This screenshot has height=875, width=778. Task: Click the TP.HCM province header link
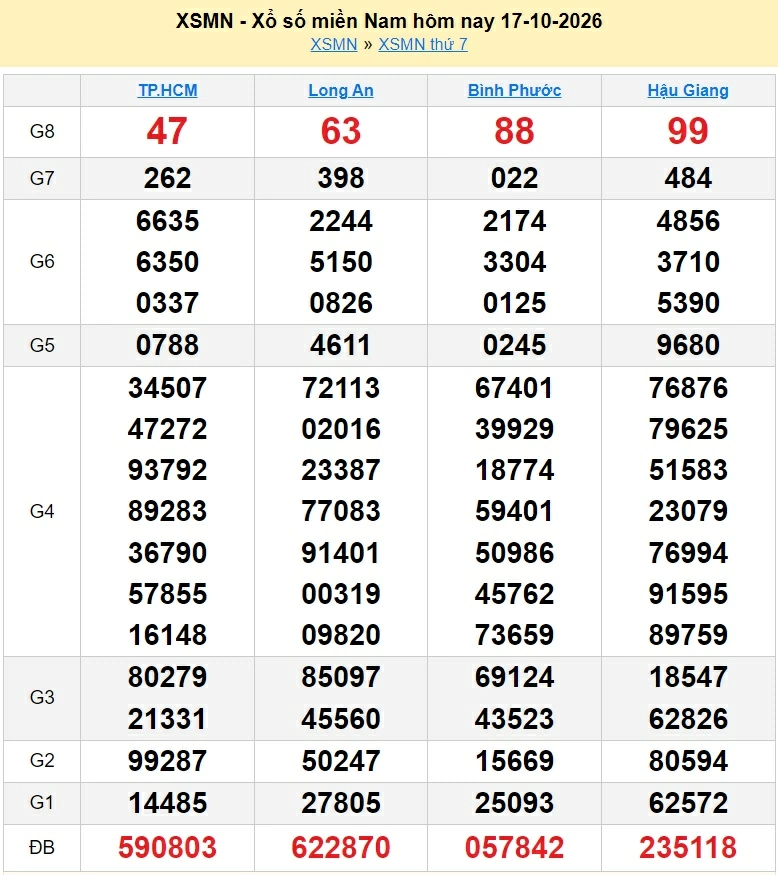point(167,90)
